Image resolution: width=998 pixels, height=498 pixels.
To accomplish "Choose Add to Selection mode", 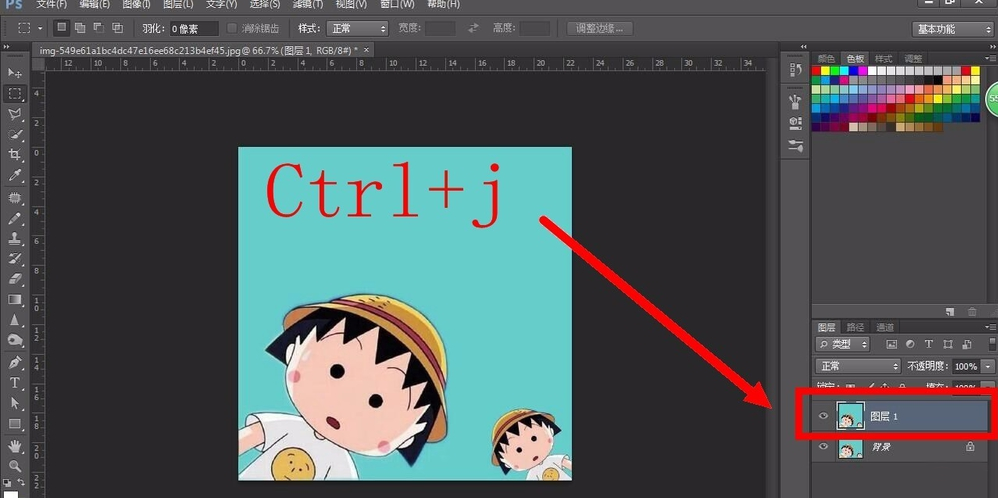I will [x=80, y=28].
